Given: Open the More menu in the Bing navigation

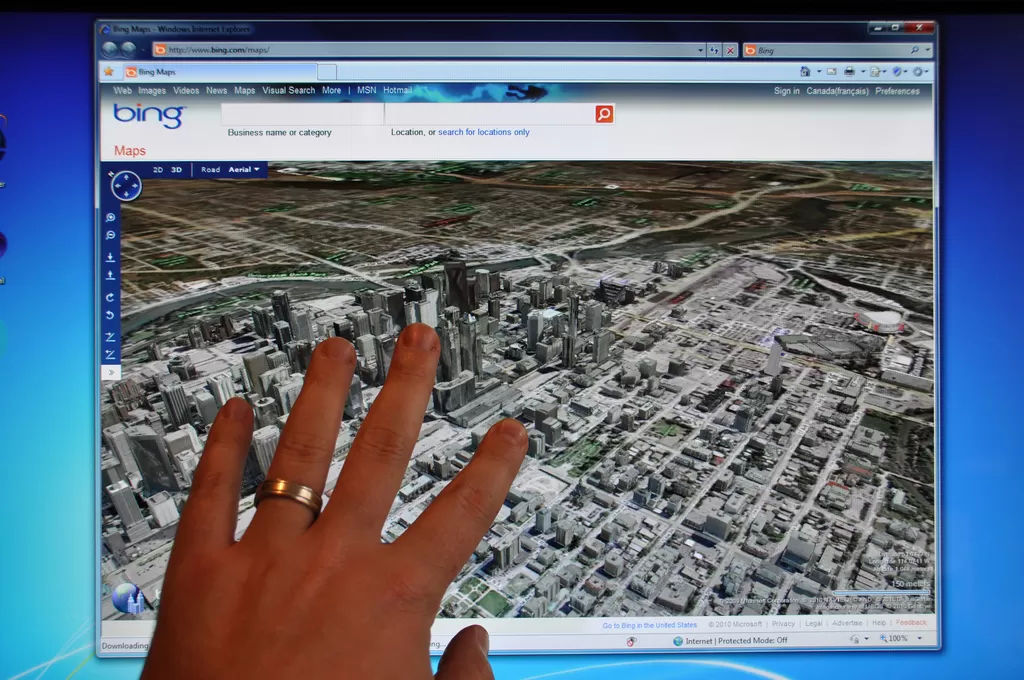Looking at the screenshot, I should 331,91.
